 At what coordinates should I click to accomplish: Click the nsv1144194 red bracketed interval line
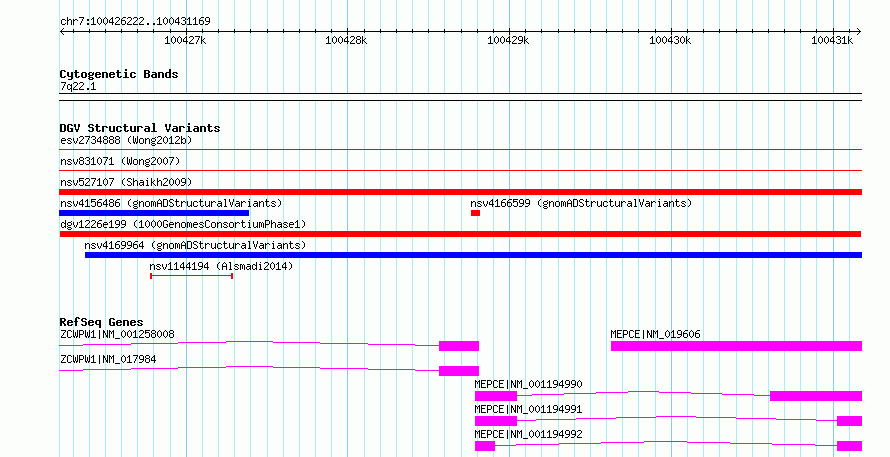tap(192, 276)
